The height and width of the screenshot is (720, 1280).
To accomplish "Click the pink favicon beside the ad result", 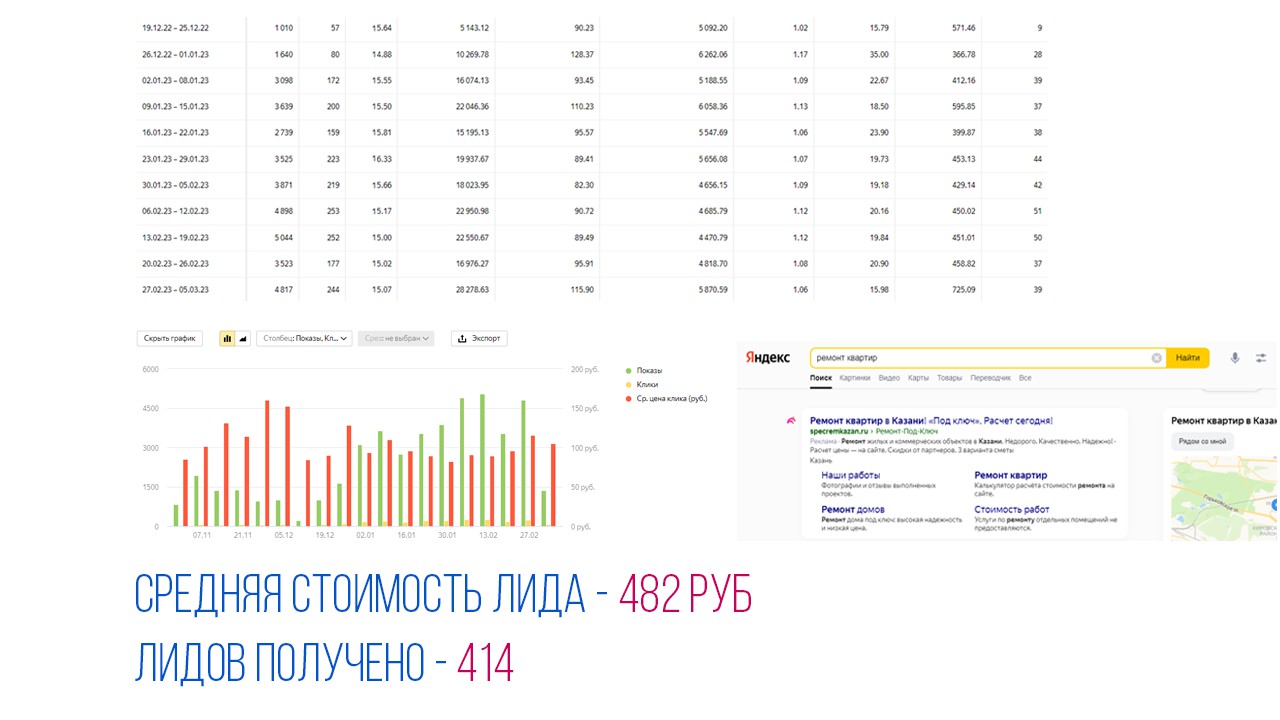I will (x=792, y=421).
